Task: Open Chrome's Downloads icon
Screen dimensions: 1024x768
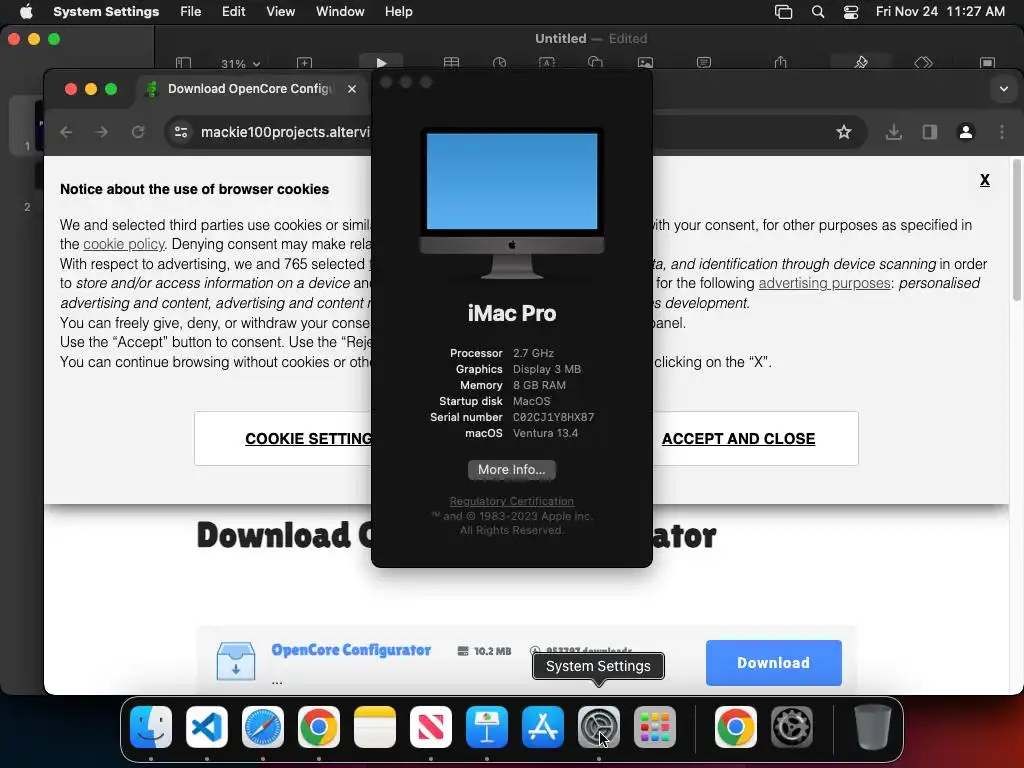Action: coord(893,132)
